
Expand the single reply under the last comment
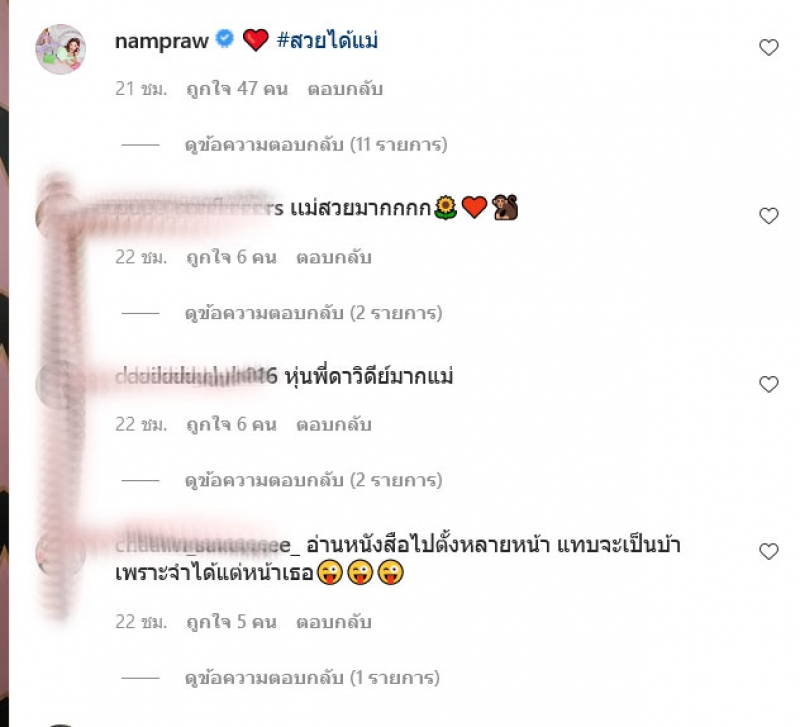pyautogui.click(x=312, y=678)
